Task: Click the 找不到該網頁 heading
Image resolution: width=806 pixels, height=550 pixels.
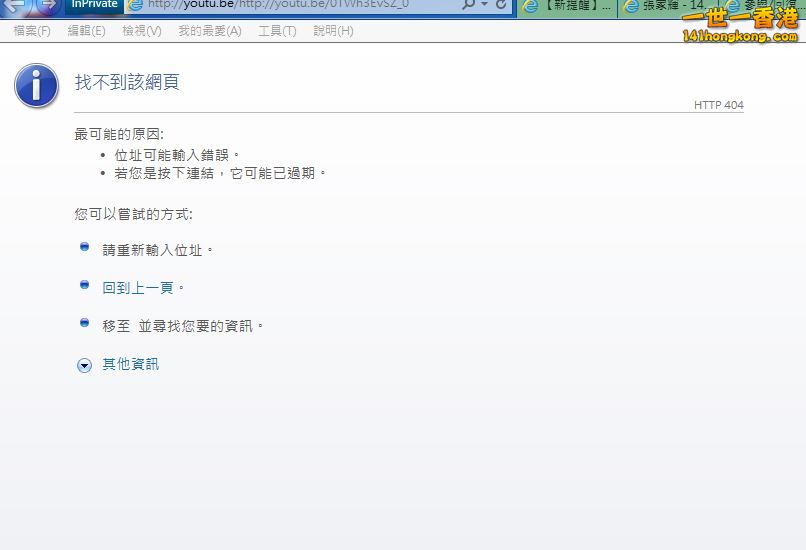Action: tap(127, 82)
